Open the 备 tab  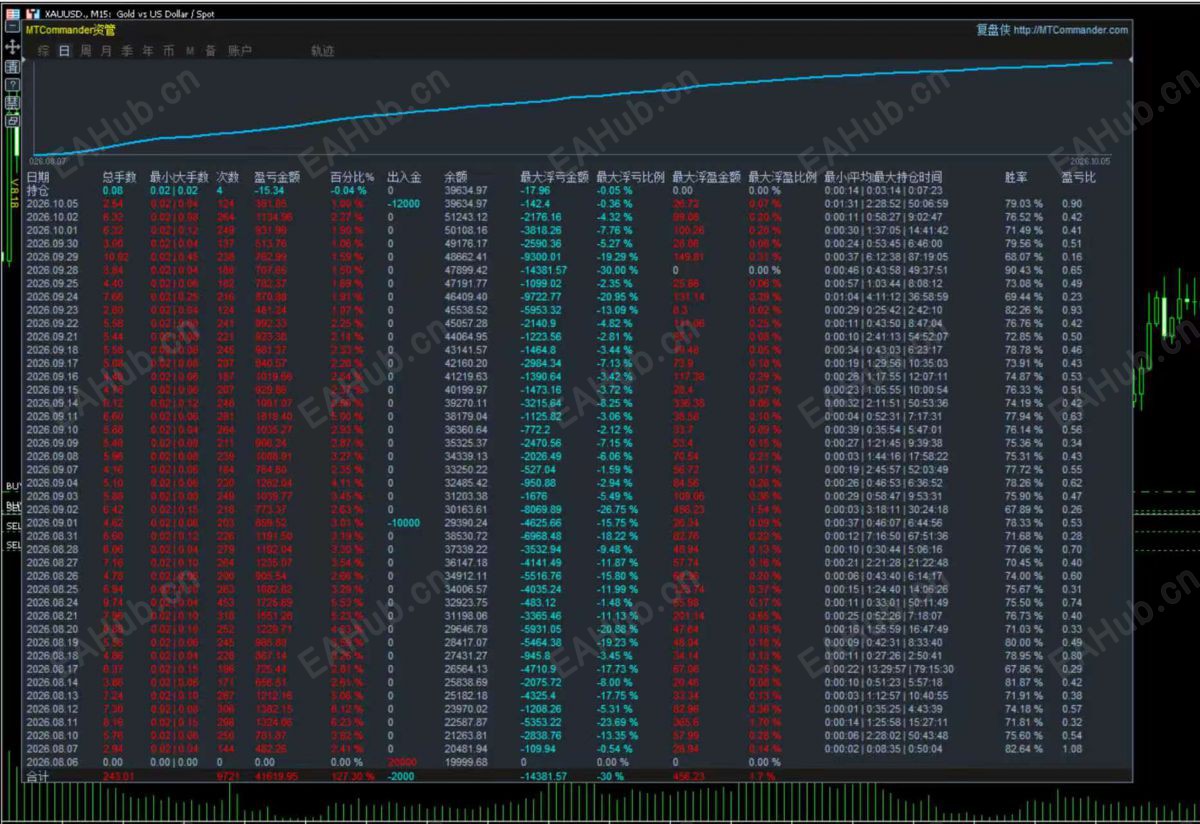pos(210,51)
